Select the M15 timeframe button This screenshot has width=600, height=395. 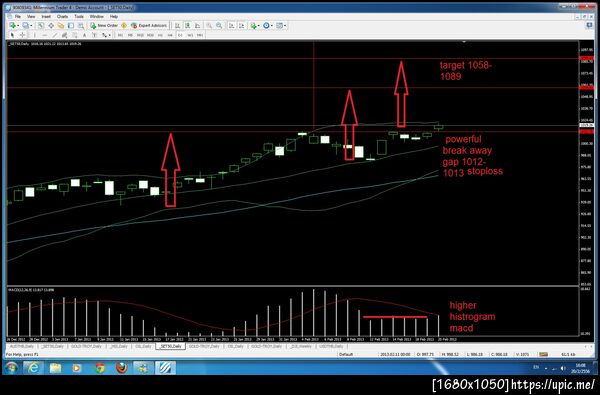pyautogui.click(x=140, y=35)
